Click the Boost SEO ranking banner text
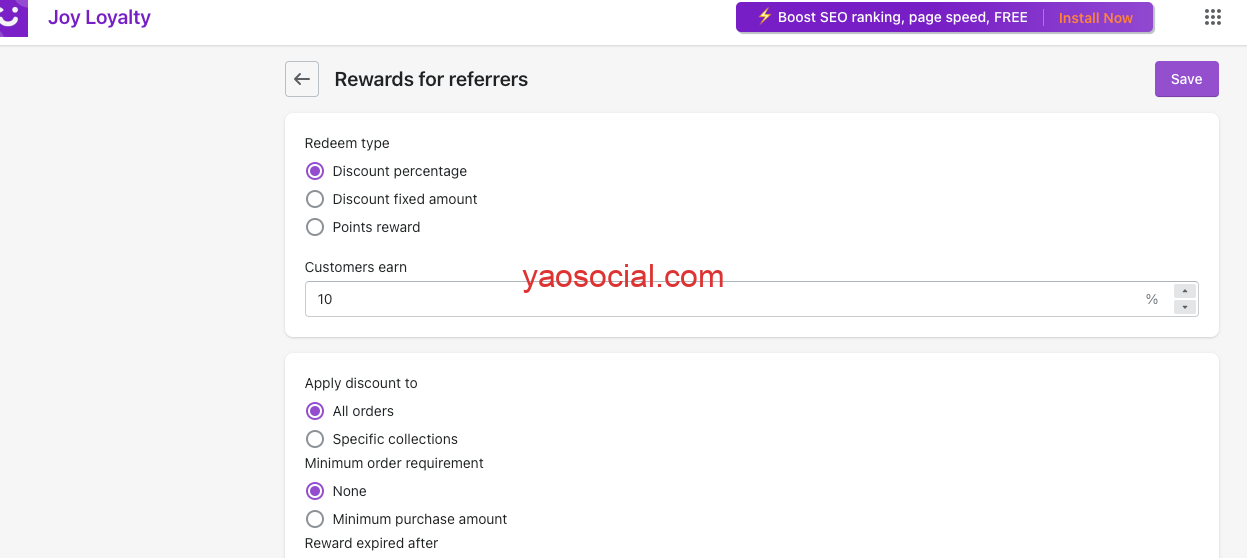 [x=902, y=17]
